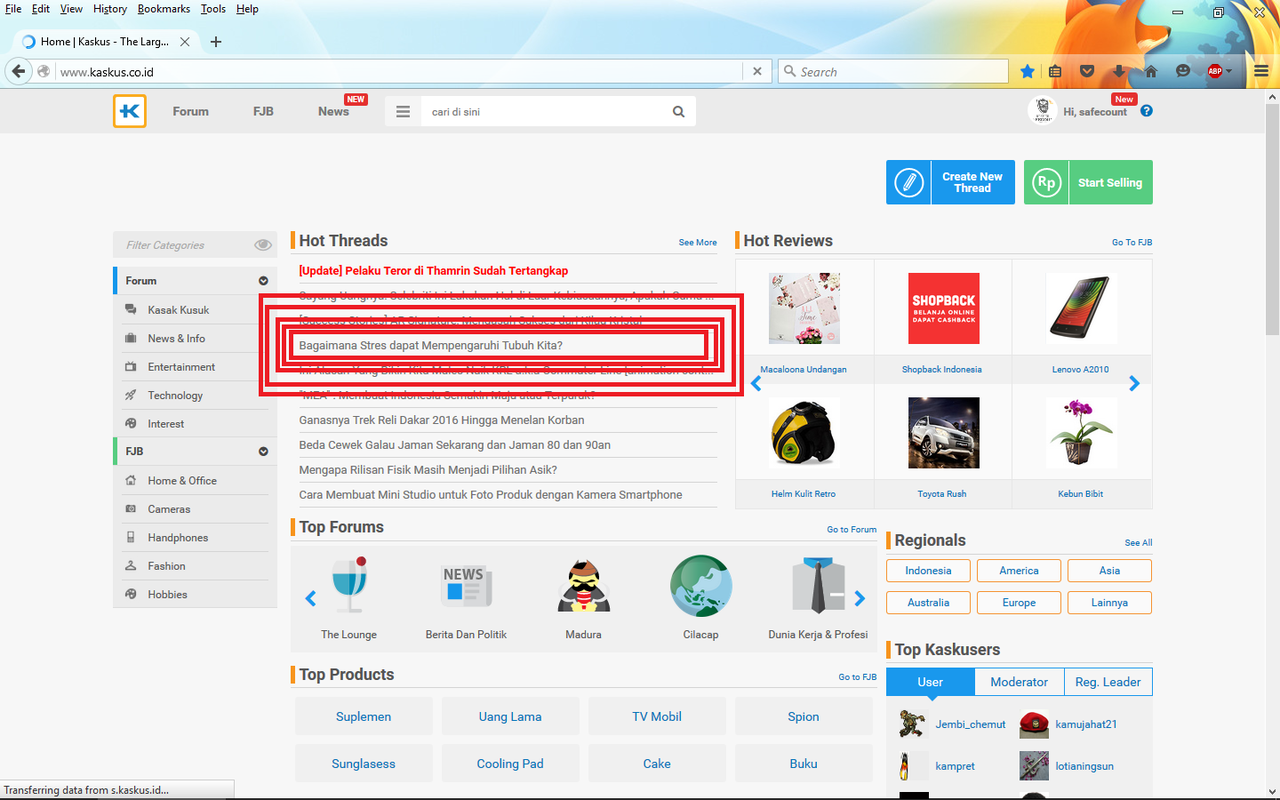Click Start Selling button
This screenshot has width=1280, height=800.
[1088, 182]
